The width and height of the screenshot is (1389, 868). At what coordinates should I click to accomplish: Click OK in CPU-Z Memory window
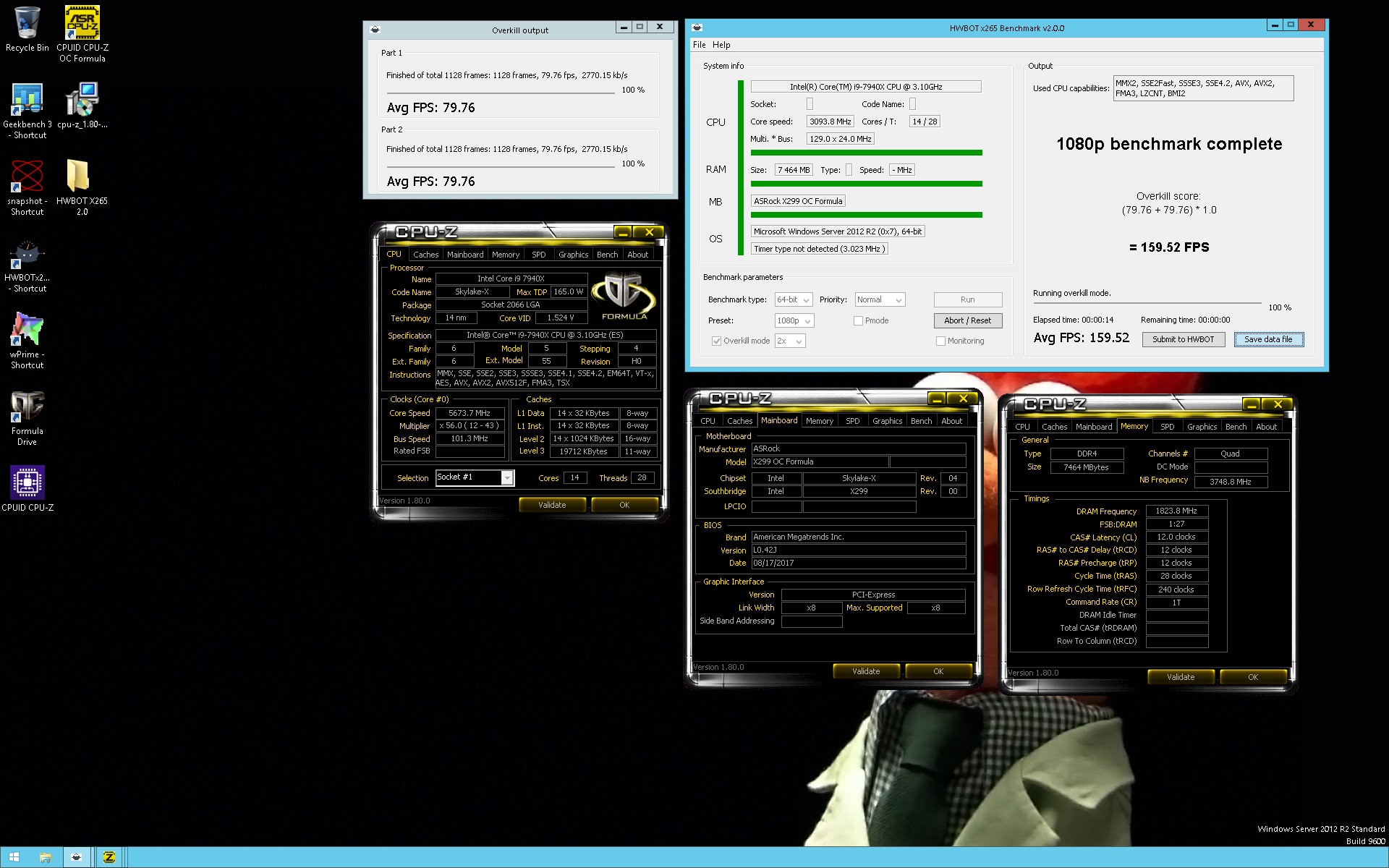(1253, 677)
